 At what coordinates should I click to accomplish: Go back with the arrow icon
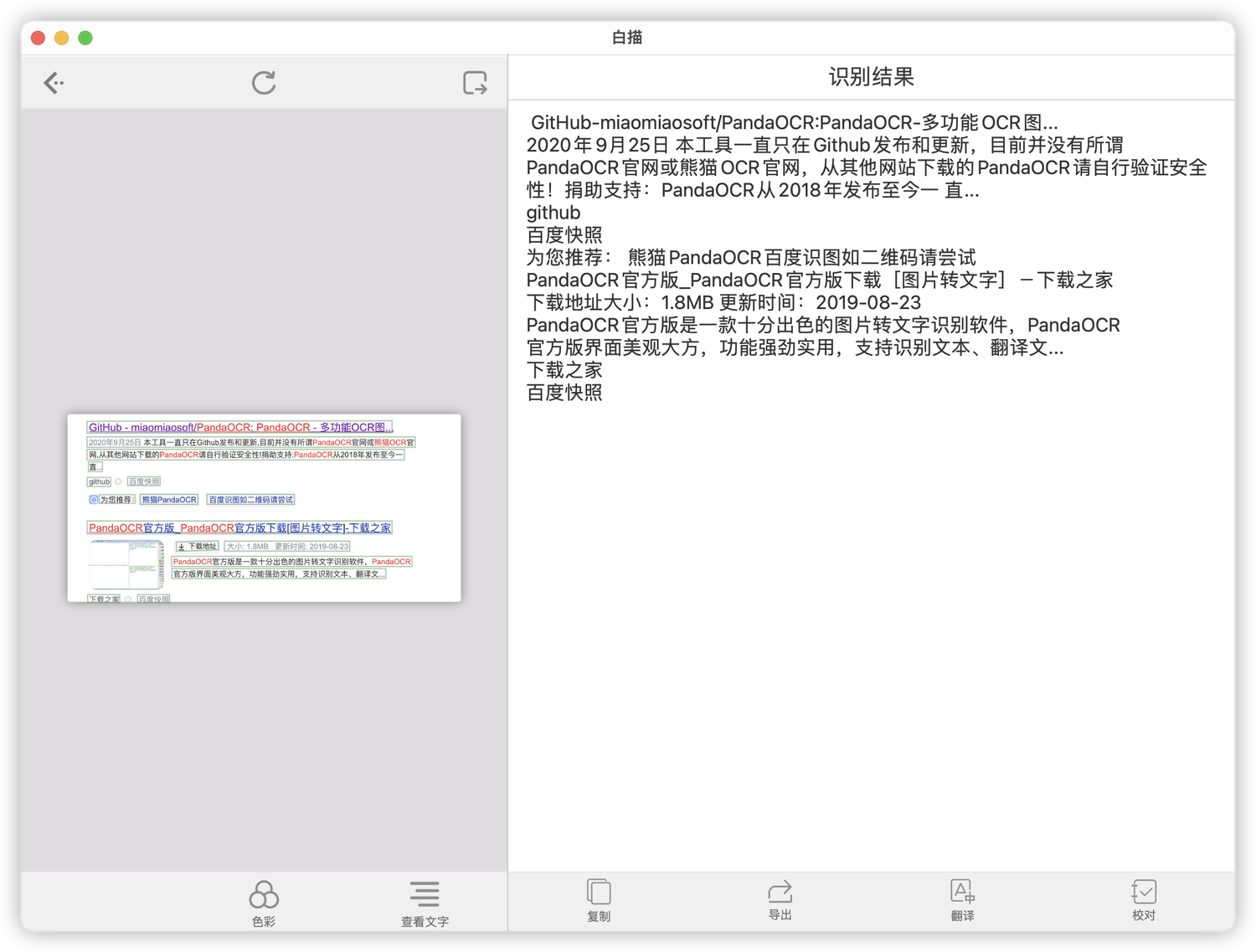(54, 82)
